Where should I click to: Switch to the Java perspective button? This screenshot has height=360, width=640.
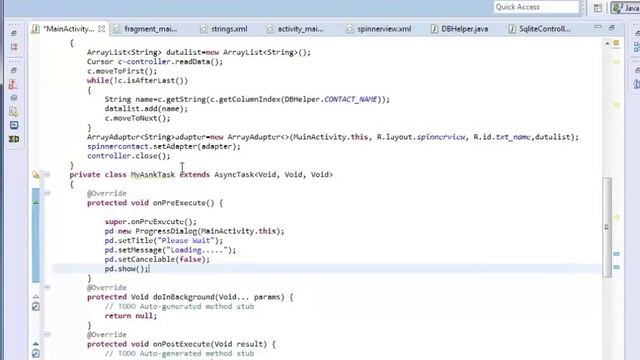626,8
